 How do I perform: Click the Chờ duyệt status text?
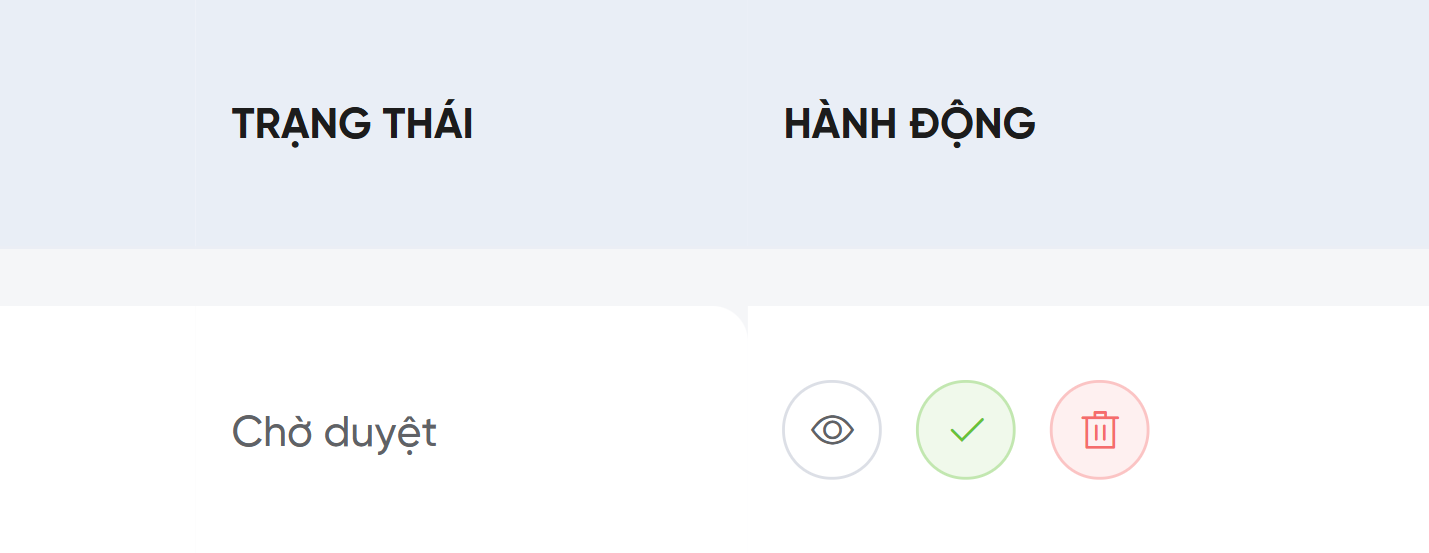(x=334, y=433)
